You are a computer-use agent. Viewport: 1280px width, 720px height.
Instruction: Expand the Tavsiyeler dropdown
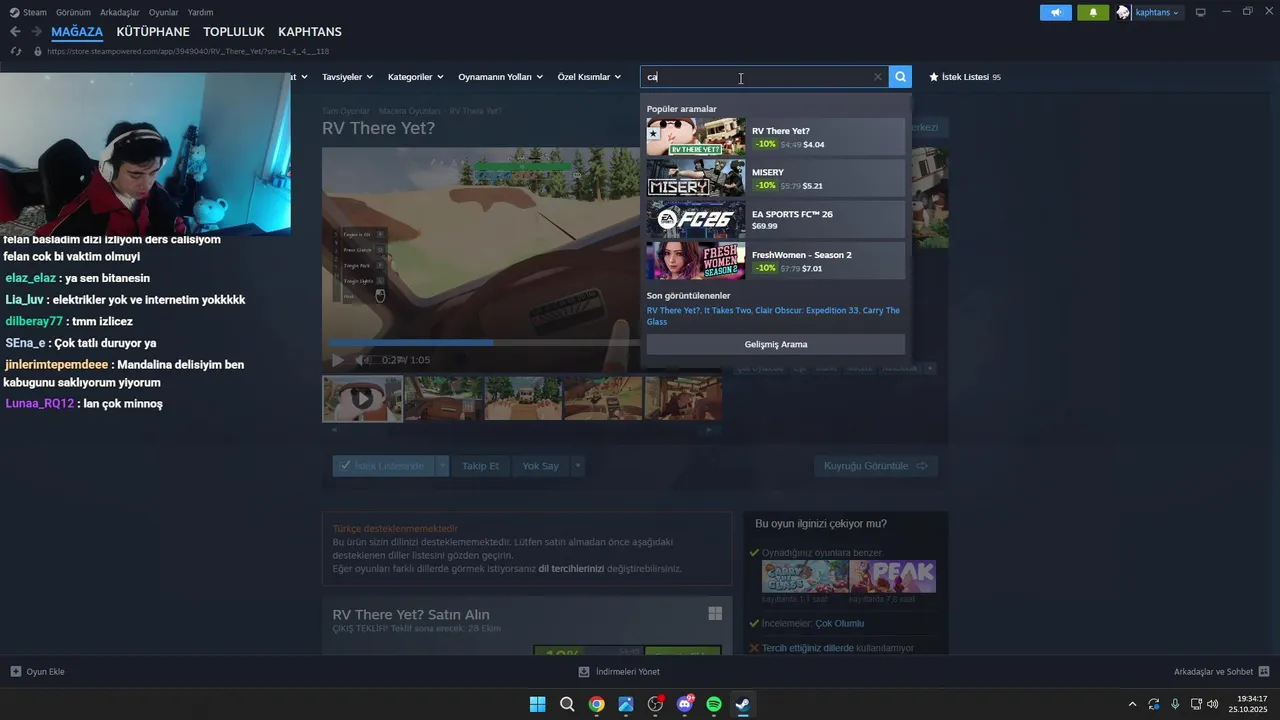tap(347, 77)
